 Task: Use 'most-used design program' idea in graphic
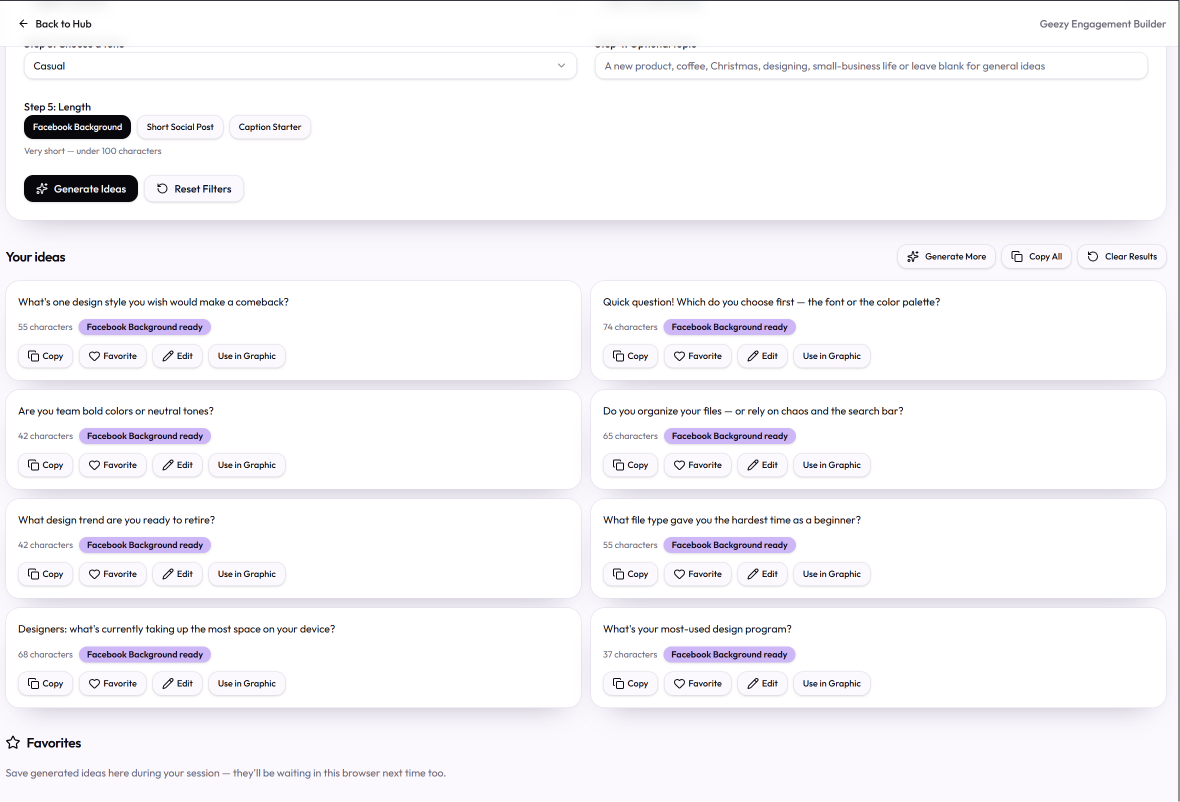click(832, 683)
